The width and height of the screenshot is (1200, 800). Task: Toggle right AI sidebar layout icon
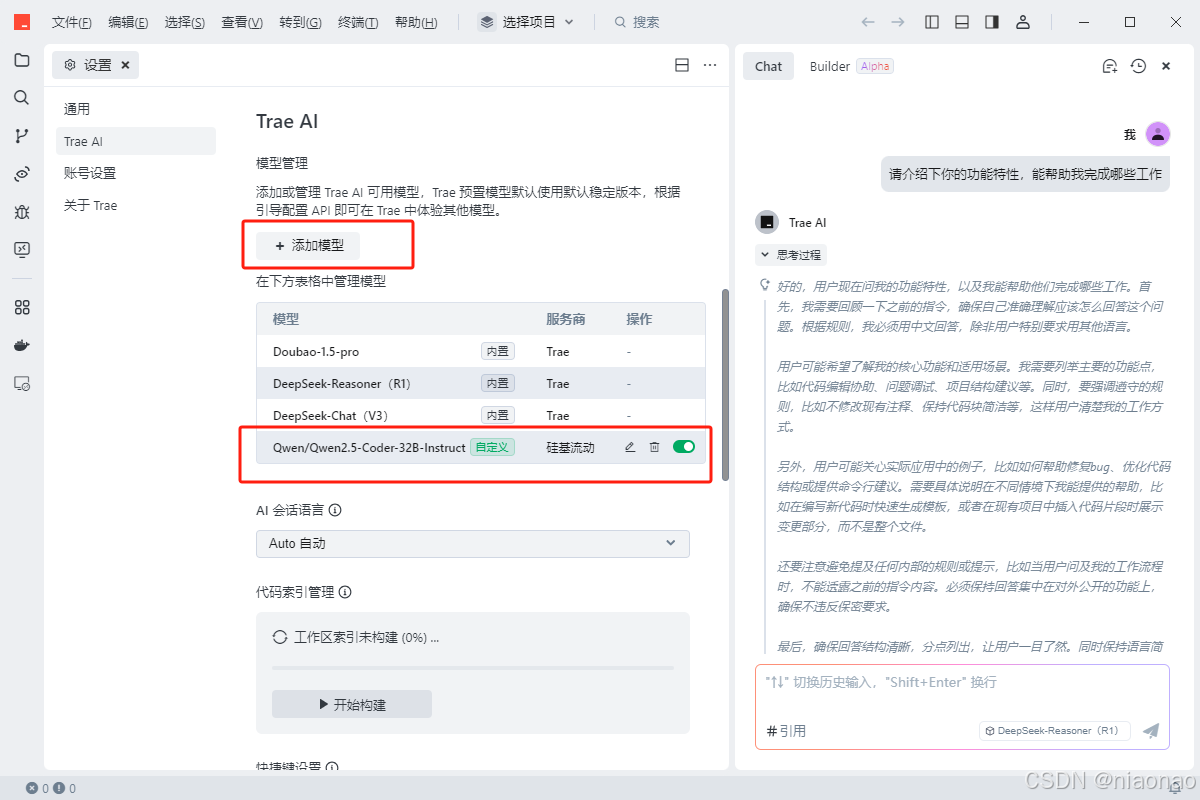tap(992, 22)
